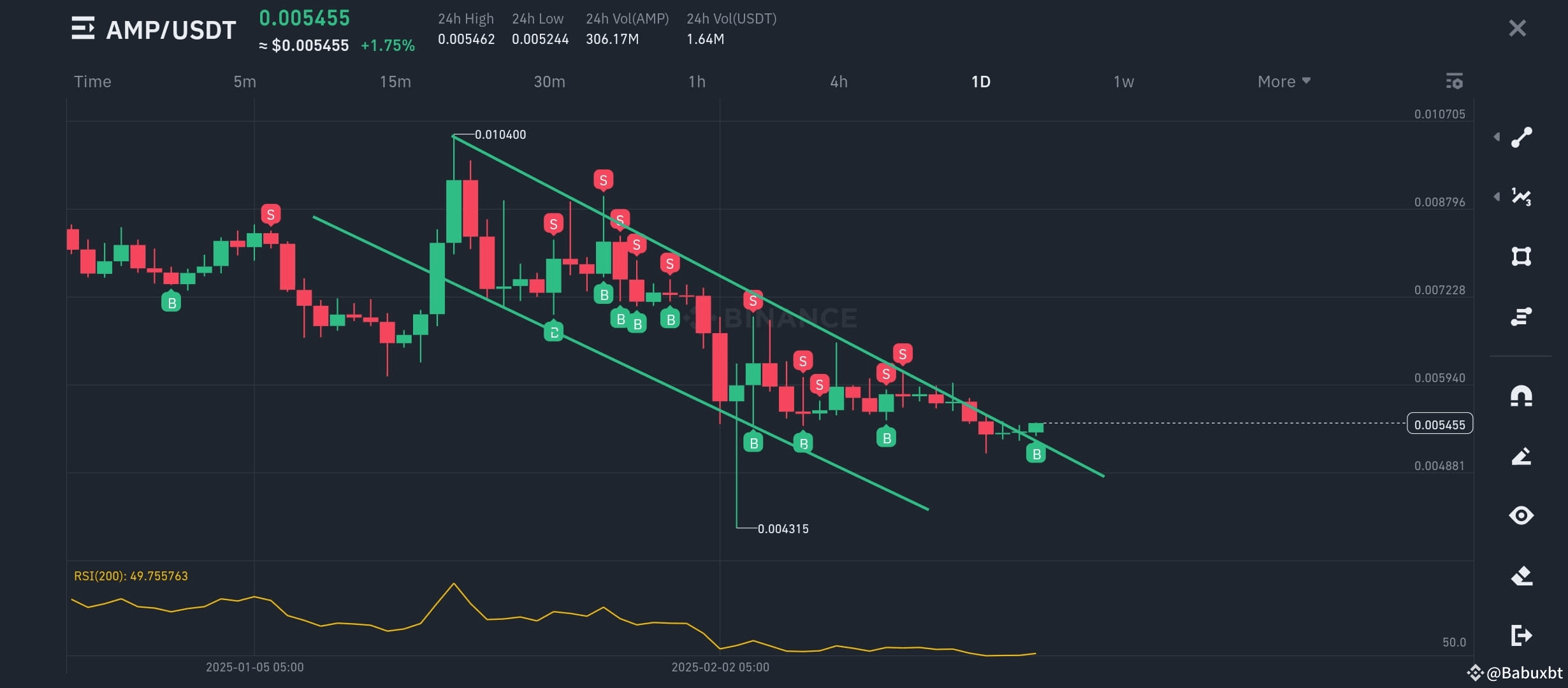Toggle the magnet snap mode
Image resolution: width=1568 pixels, height=688 pixels.
pyautogui.click(x=1521, y=396)
